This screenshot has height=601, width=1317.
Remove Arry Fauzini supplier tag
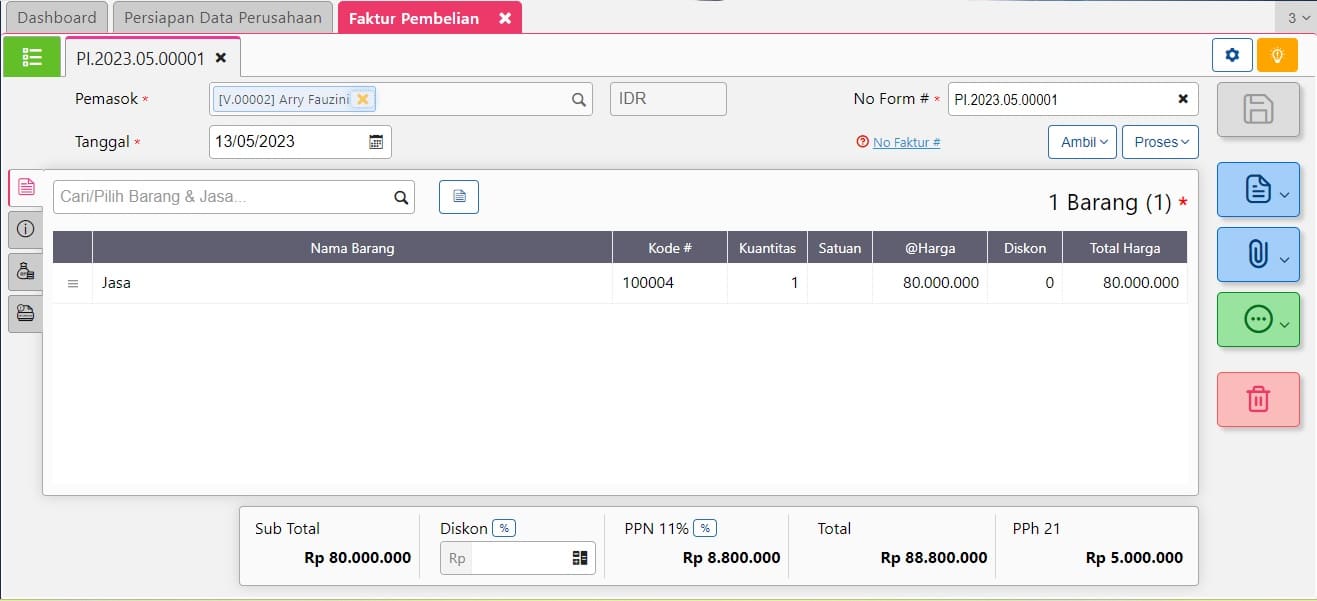363,99
